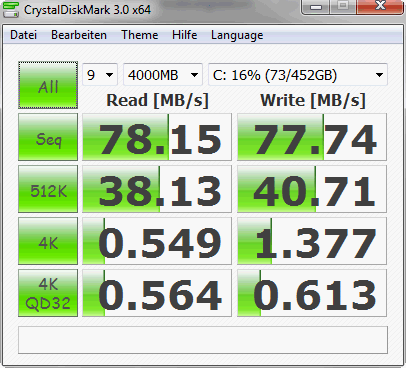Start all benchmarks with the All button
The width and height of the screenshot is (406, 368).
pos(48,85)
